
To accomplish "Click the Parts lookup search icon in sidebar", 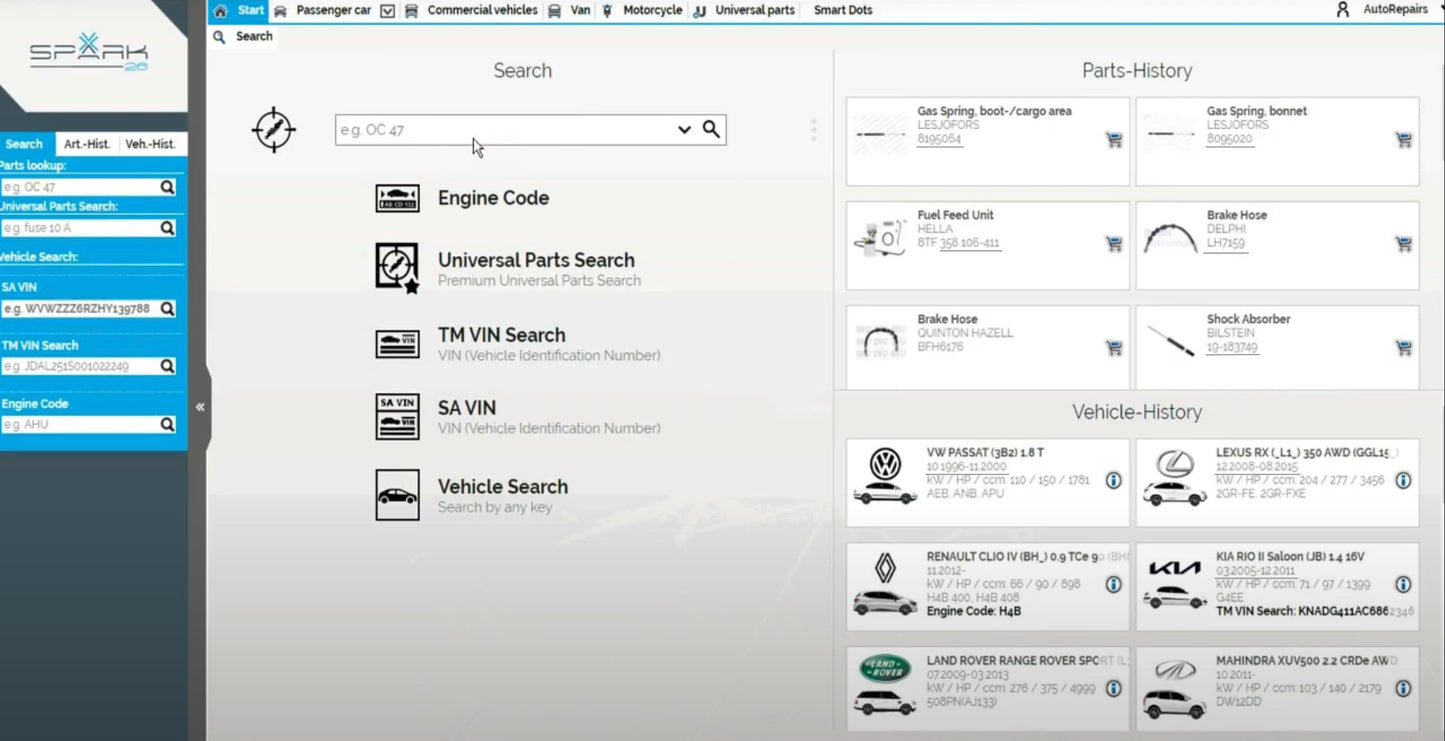I will (x=167, y=187).
